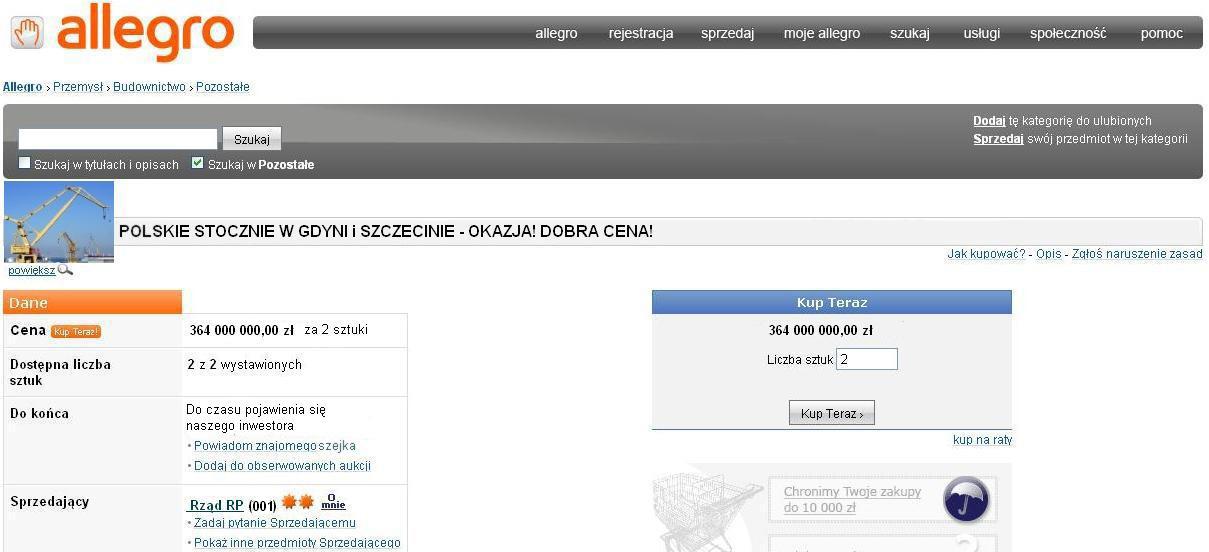Follow the 'Budownictwo' breadcrumb link
The width and height of the screenshot is (1209, 552).
[x=149, y=87]
